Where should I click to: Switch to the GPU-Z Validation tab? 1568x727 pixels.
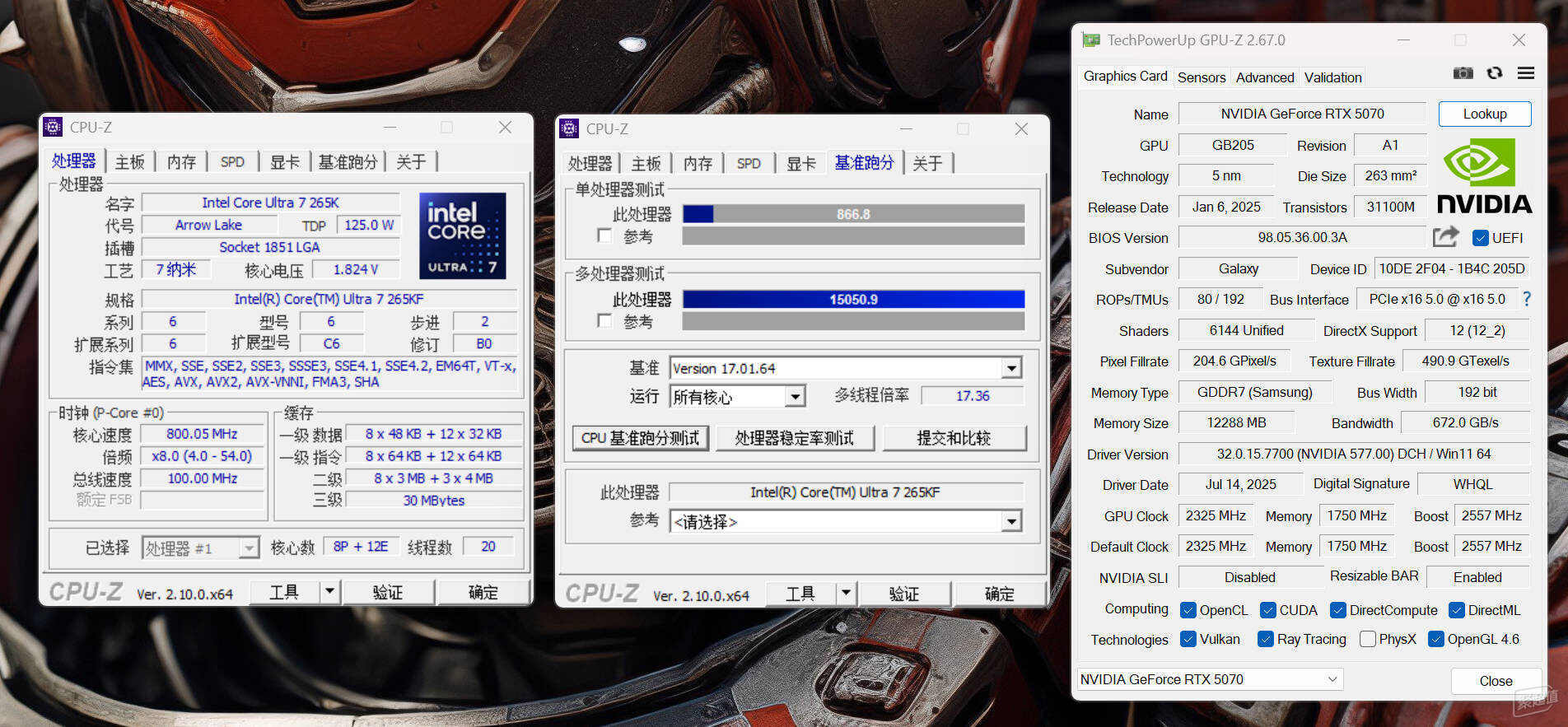pyautogui.click(x=1332, y=77)
